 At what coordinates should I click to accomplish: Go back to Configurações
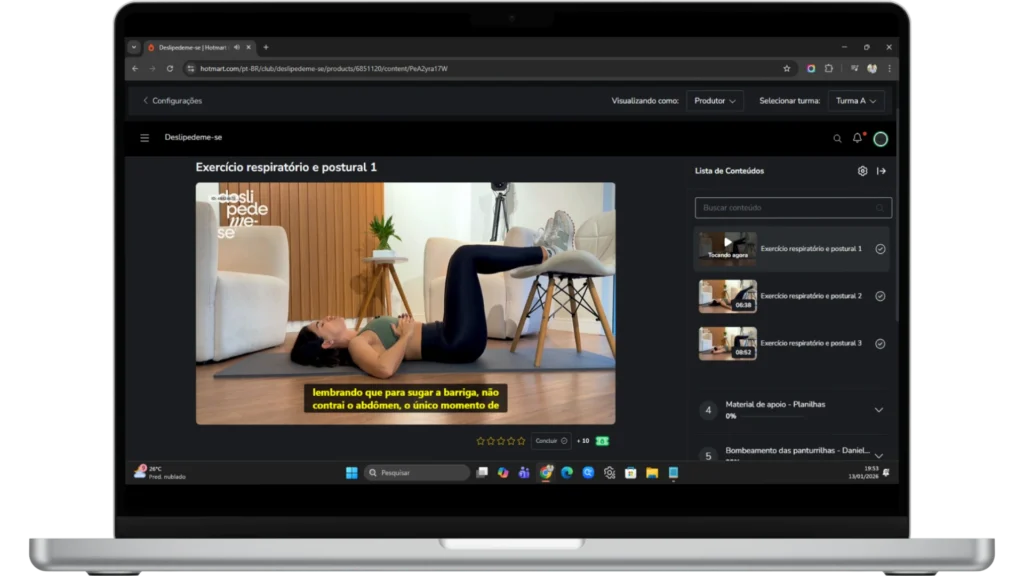point(172,101)
